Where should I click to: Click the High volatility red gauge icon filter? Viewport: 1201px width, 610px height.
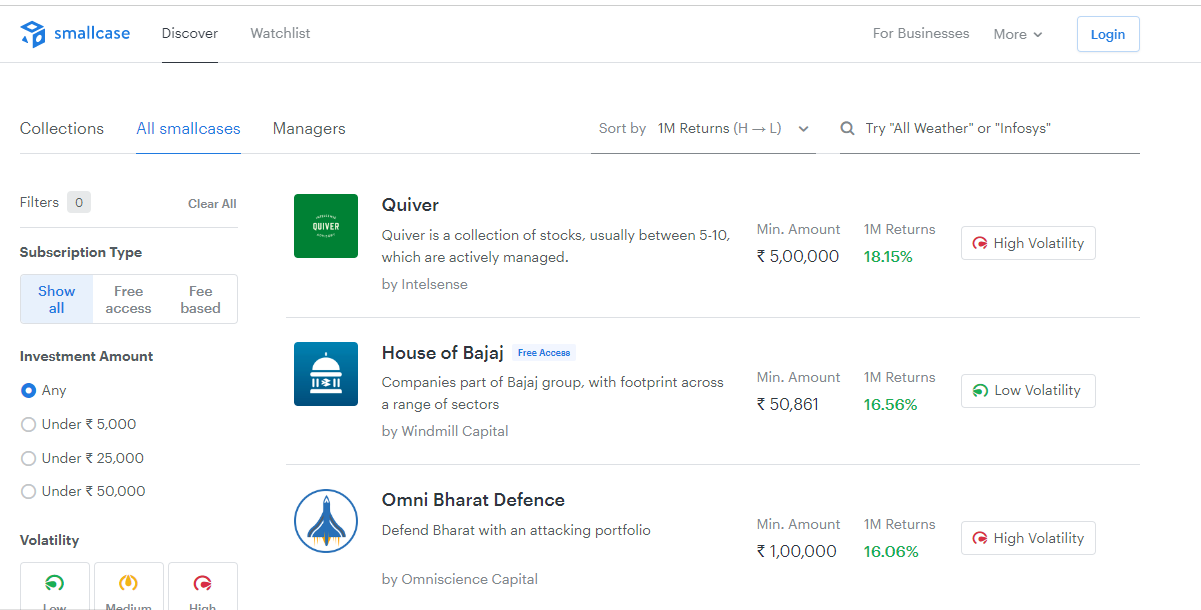203,582
